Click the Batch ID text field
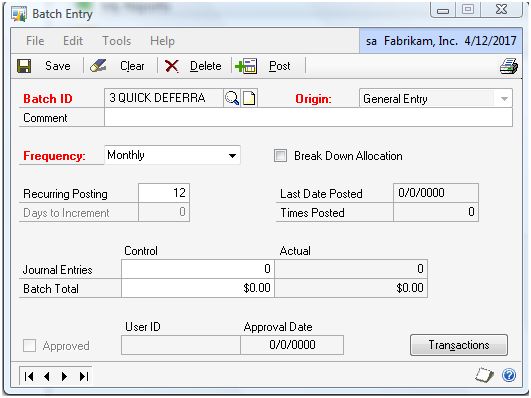 tap(164, 98)
